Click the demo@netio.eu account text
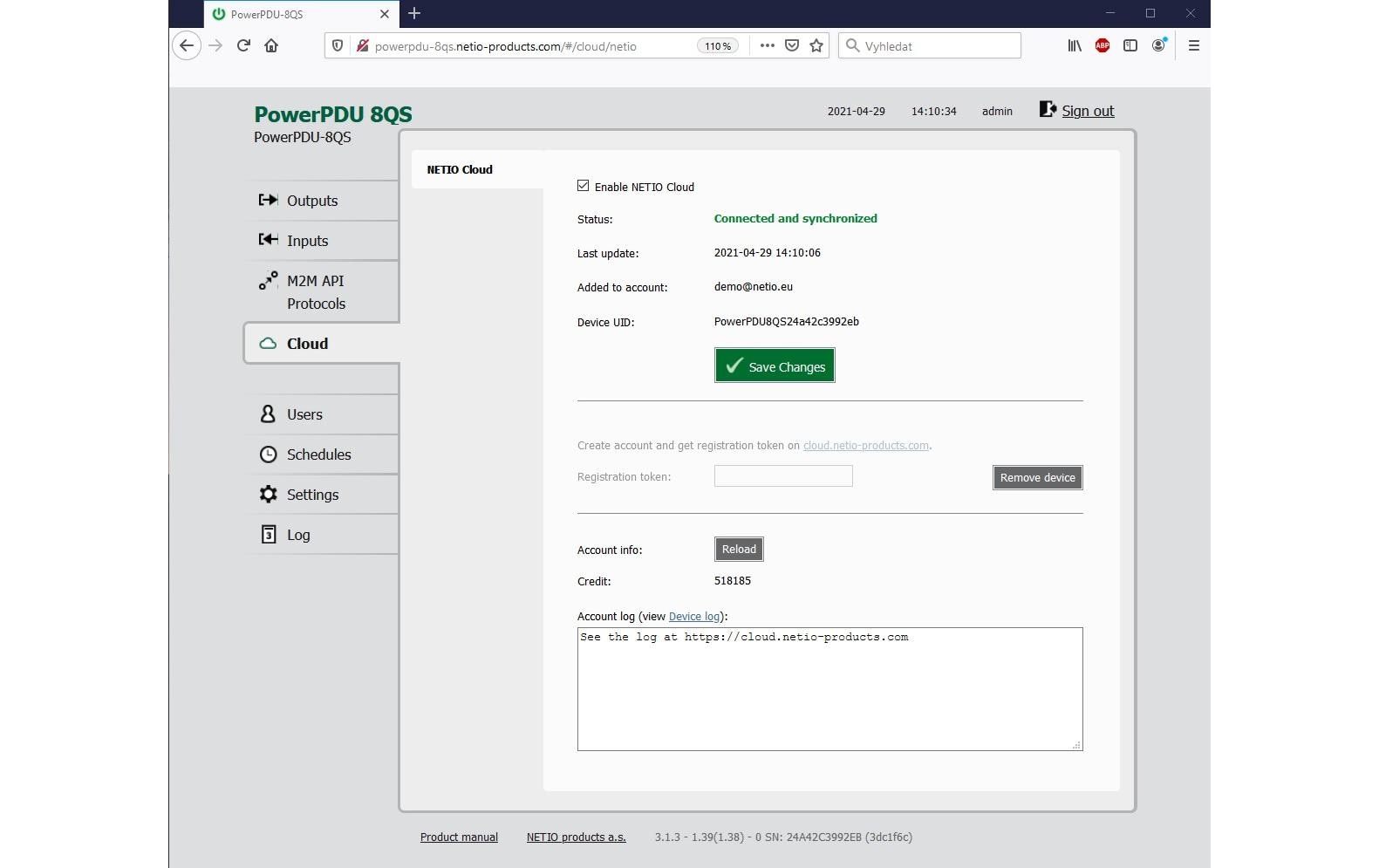Image resolution: width=1379 pixels, height=868 pixels. click(x=754, y=286)
